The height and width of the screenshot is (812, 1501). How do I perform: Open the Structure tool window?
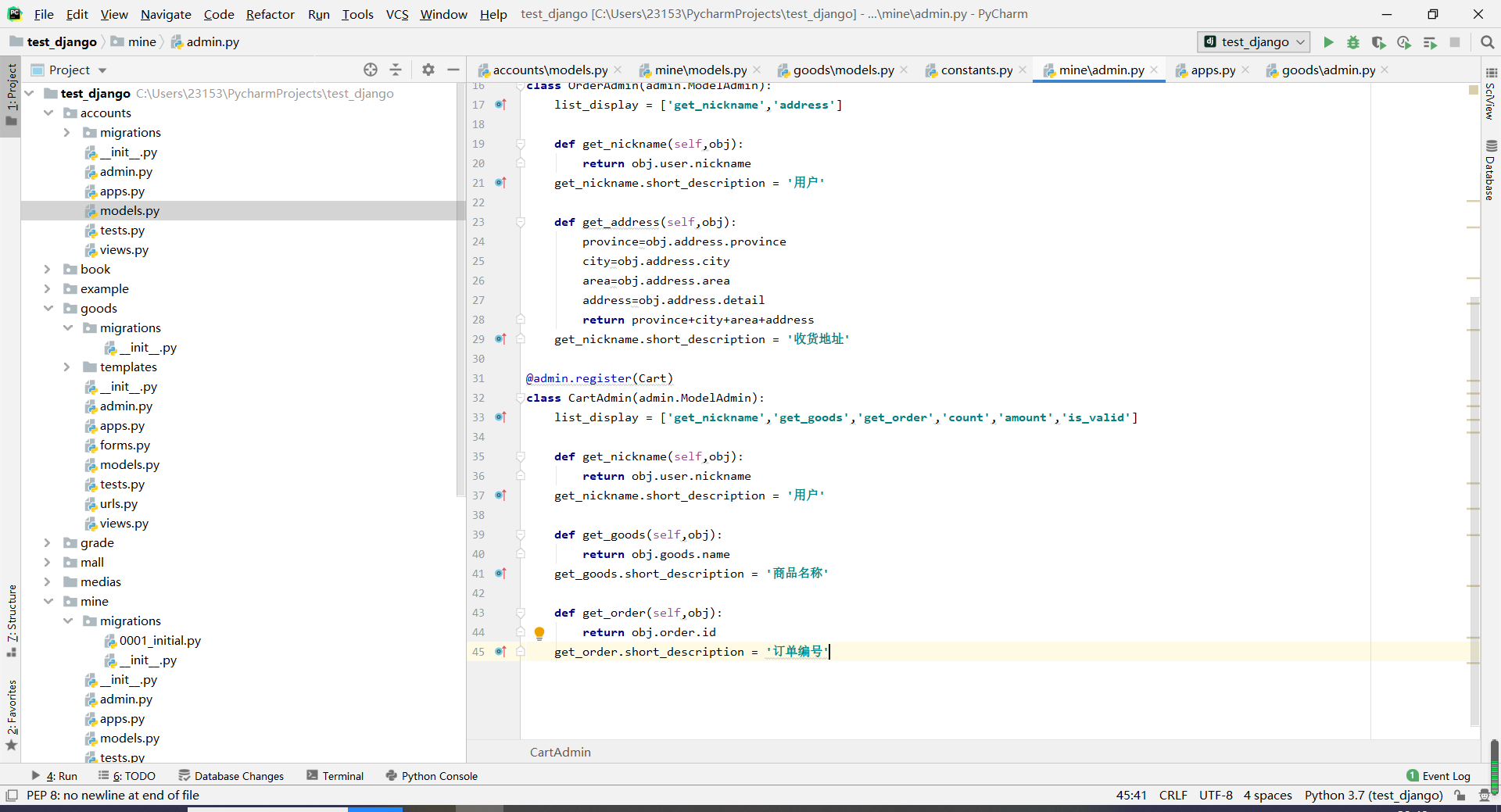[12, 620]
